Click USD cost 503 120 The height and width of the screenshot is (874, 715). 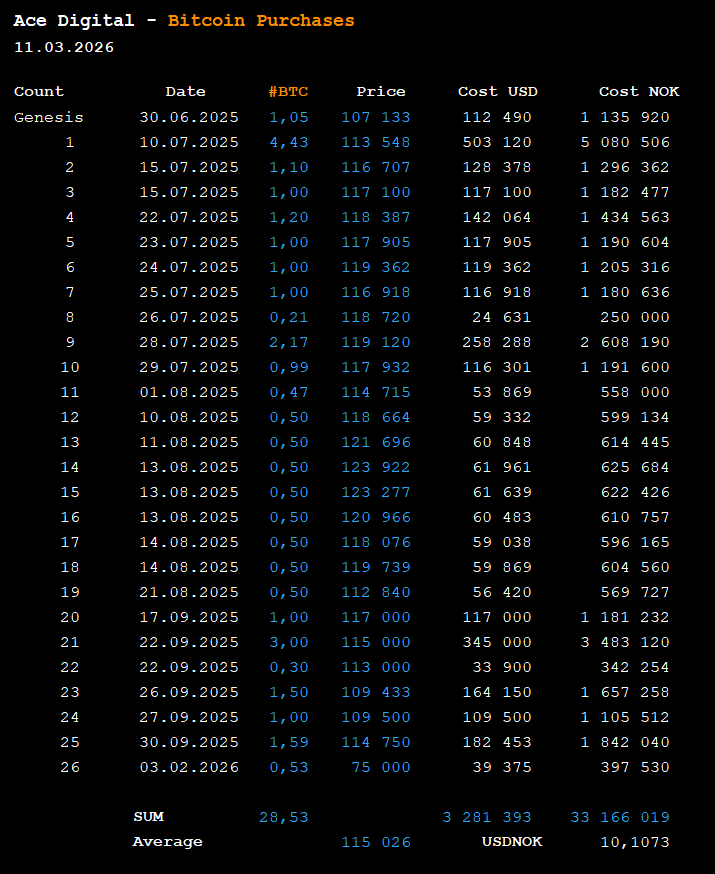pos(497,142)
